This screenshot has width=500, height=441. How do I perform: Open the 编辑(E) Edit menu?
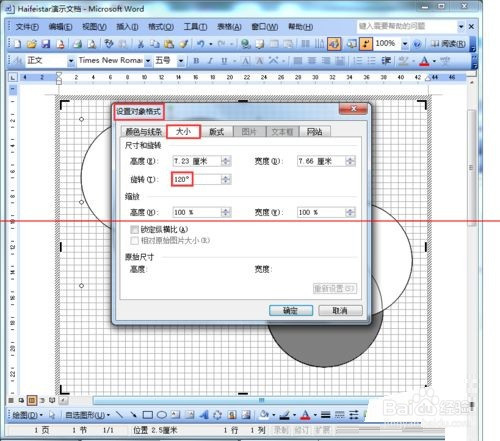pos(60,27)
